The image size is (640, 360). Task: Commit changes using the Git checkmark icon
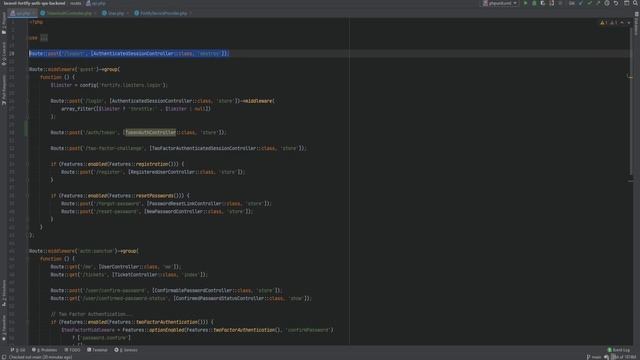589,3
